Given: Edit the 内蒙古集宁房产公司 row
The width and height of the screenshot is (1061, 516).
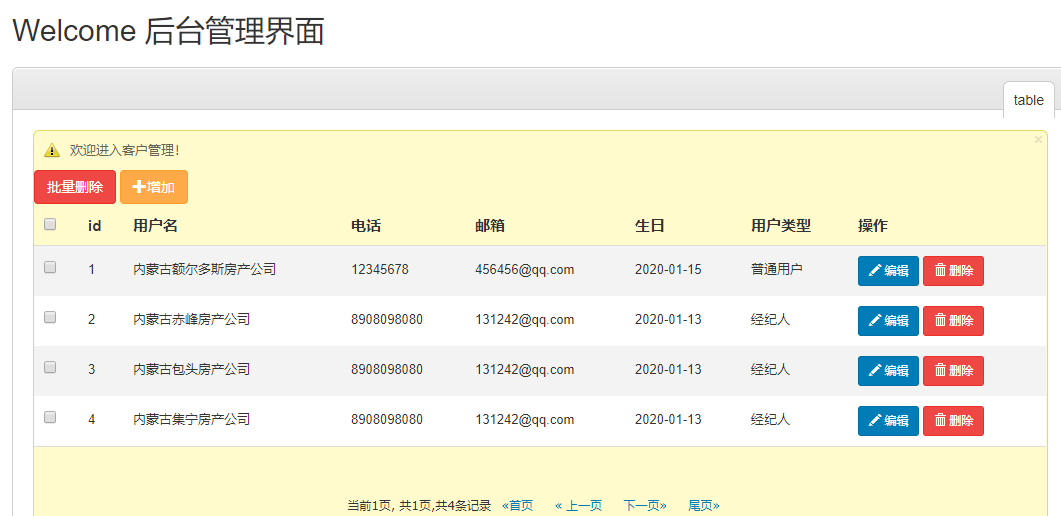Looking at the screenshot, I should [888, 421].
